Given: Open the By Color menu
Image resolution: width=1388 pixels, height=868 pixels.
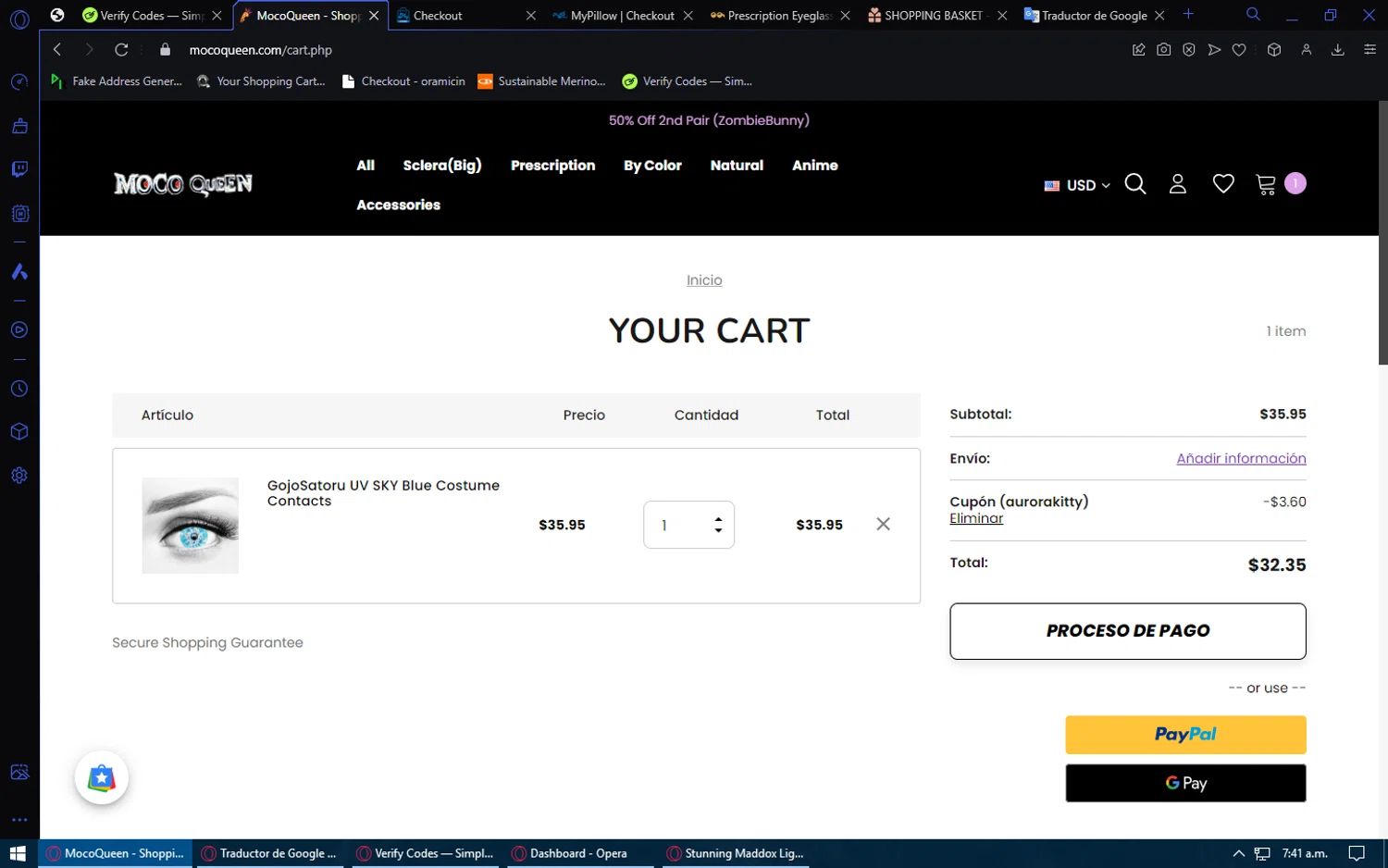Looking at the screenshot, I should [x=652, y=166].
